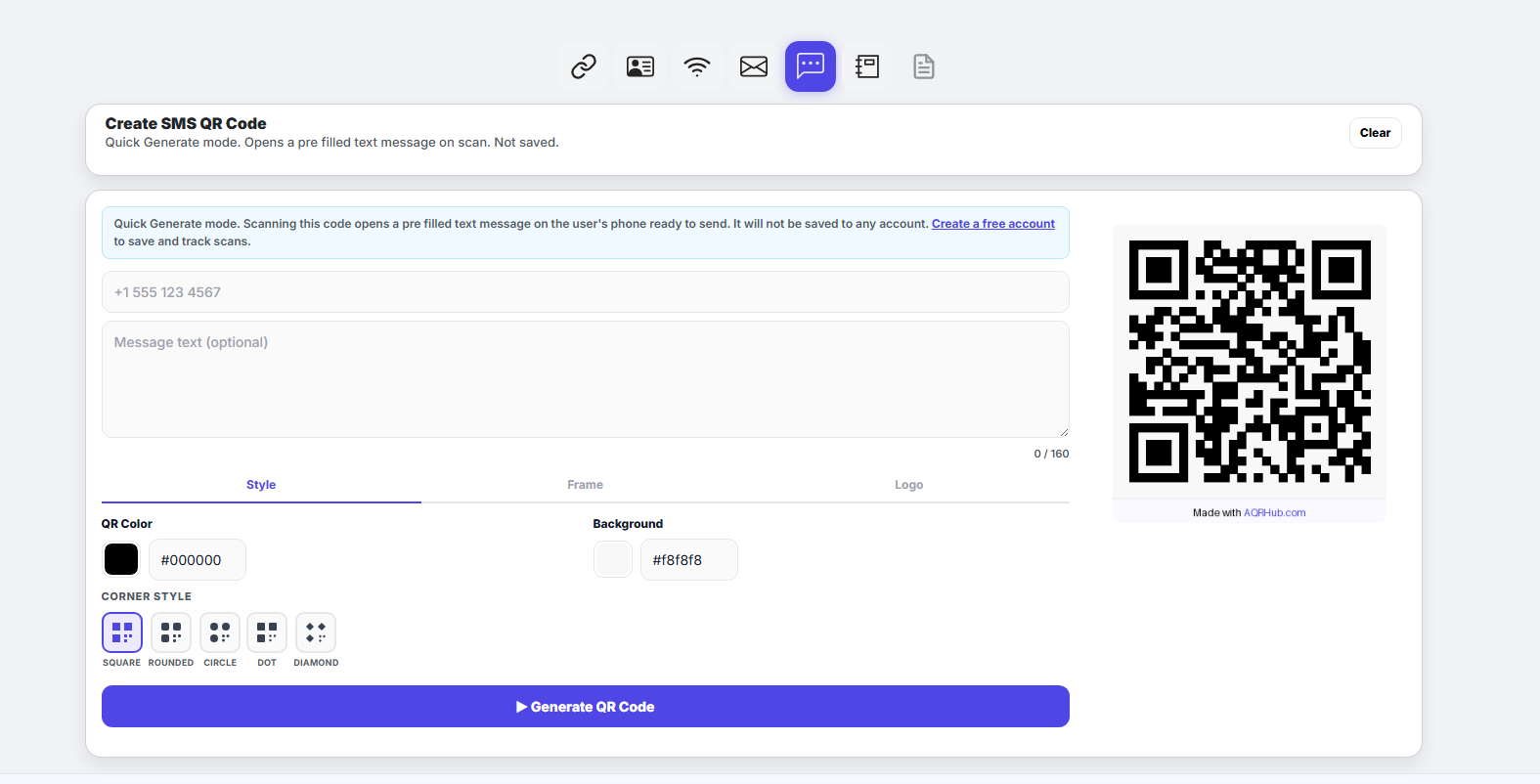
Task: Select the URL link QR type icon
Action: click(x=584, y=66)
